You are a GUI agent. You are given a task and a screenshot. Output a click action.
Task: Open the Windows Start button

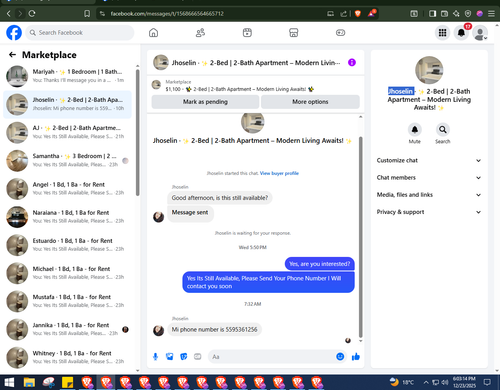[x=9, y=382]
